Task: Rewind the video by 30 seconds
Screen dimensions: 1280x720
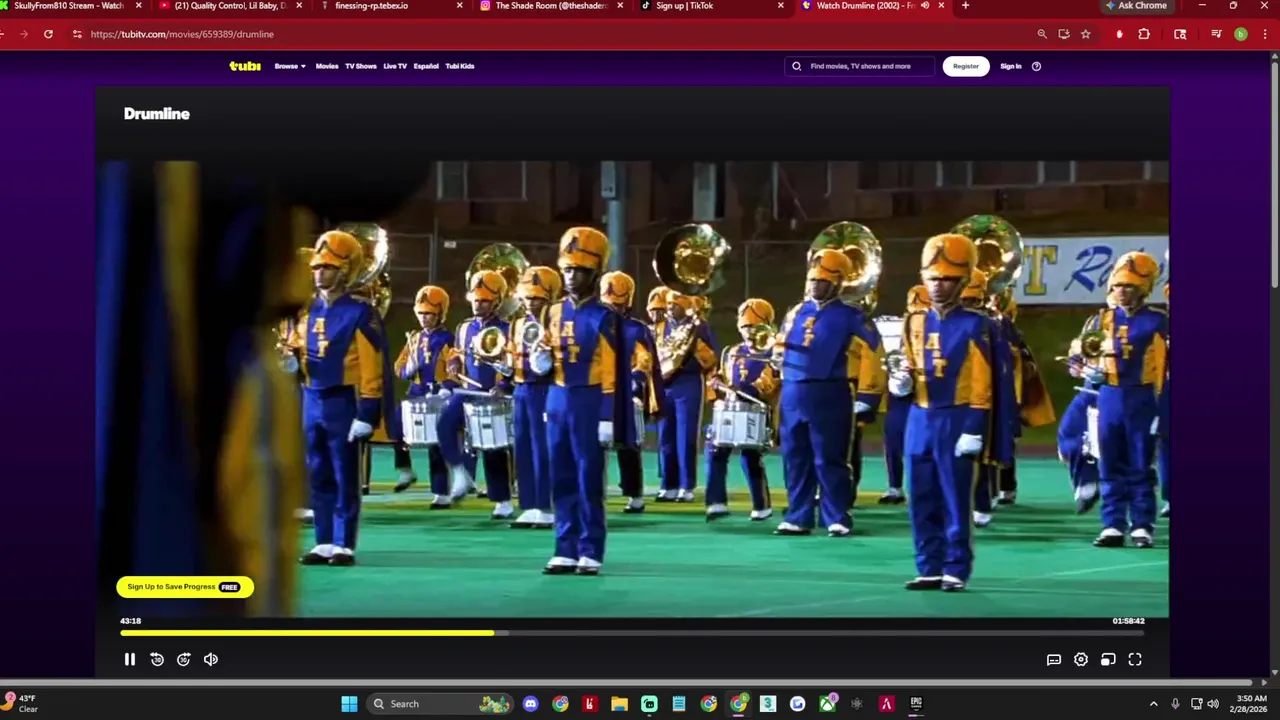Action: [157, 659]
